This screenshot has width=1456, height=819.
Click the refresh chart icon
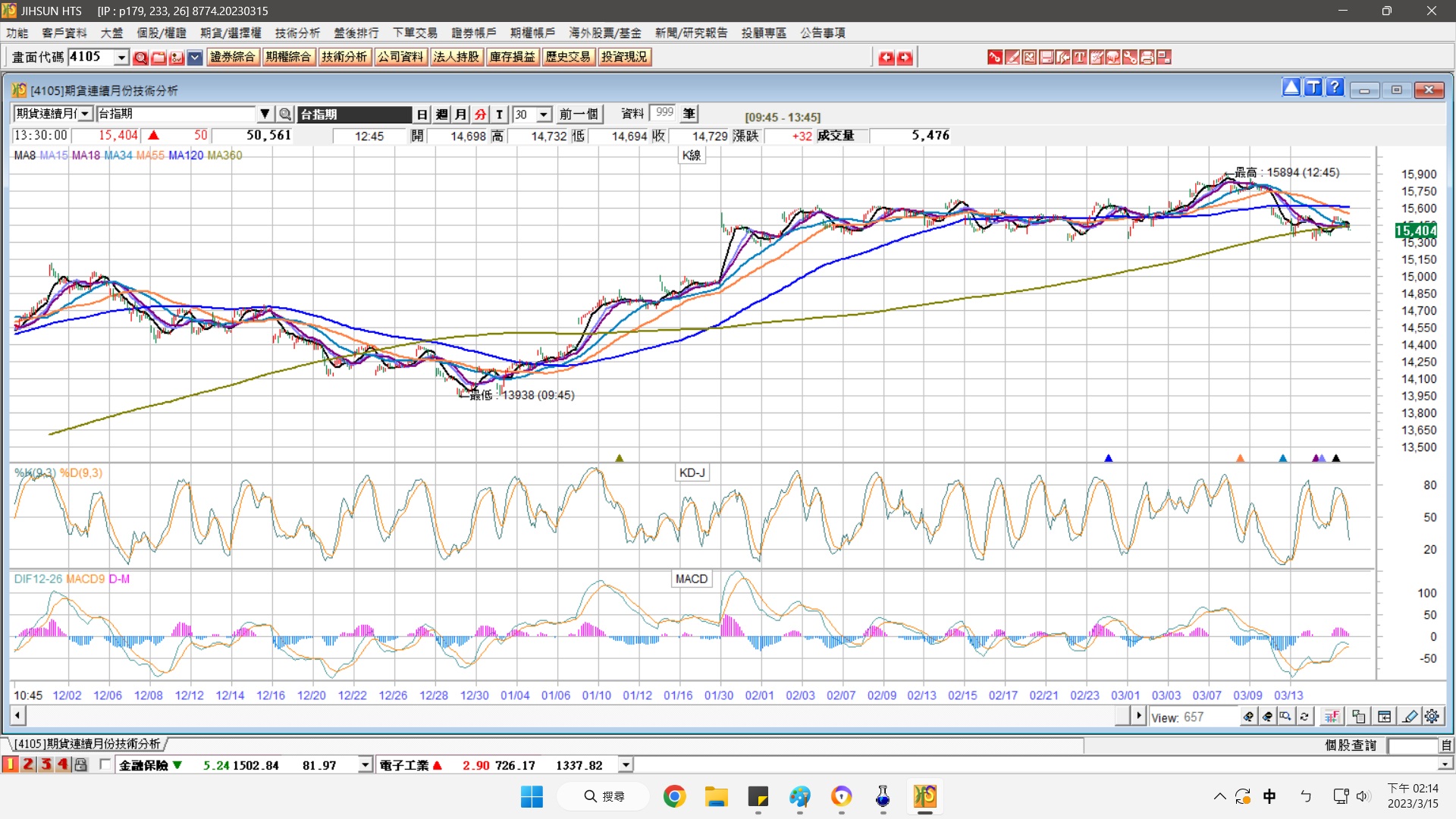(x=1304, y=717)
